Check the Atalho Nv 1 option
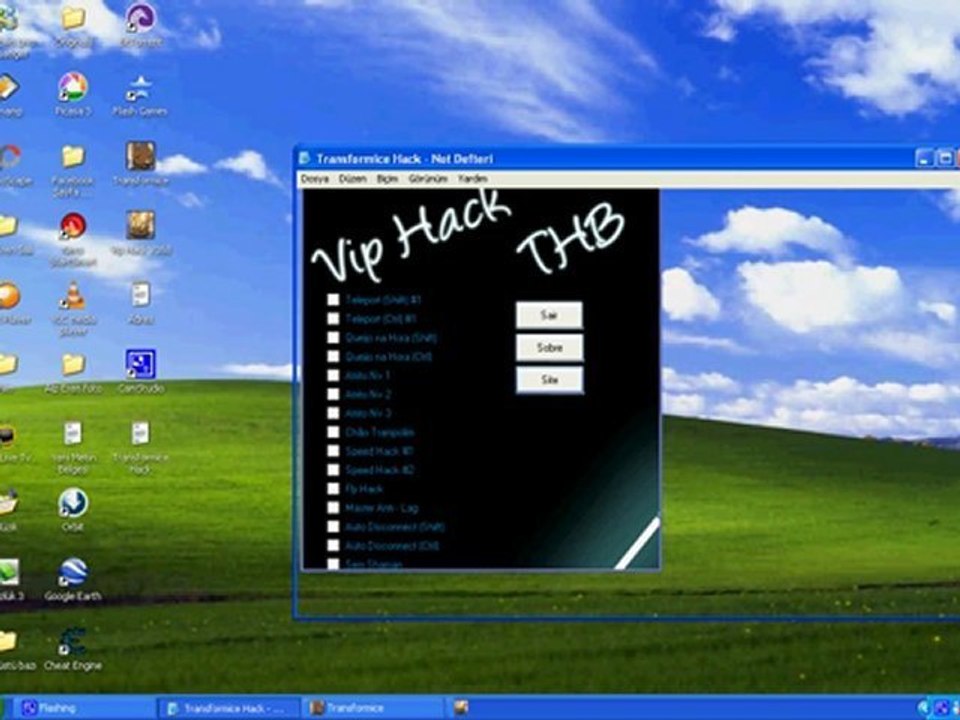 pyautogui.click(x=333, y=375)
